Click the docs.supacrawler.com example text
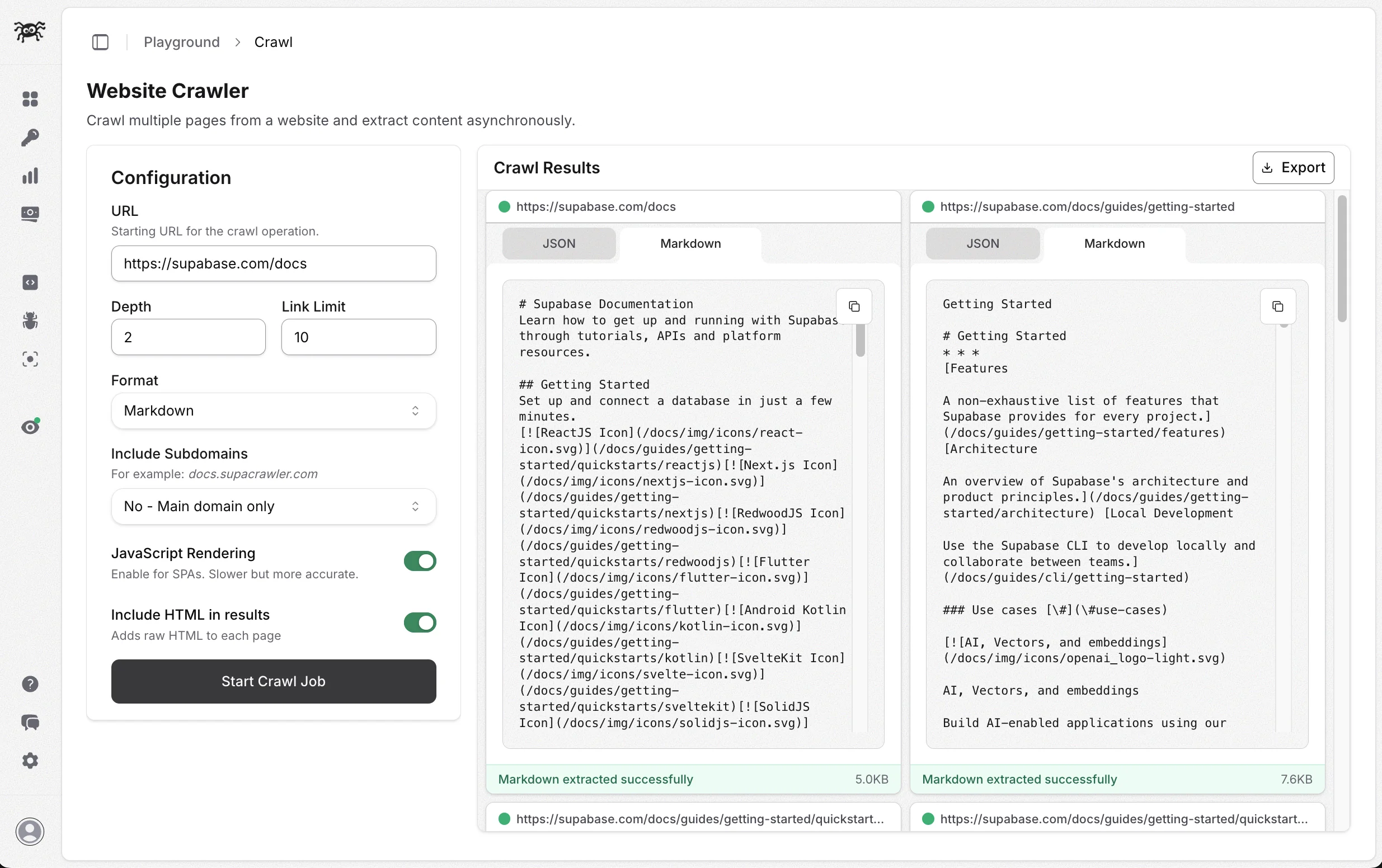 point(252,474)
